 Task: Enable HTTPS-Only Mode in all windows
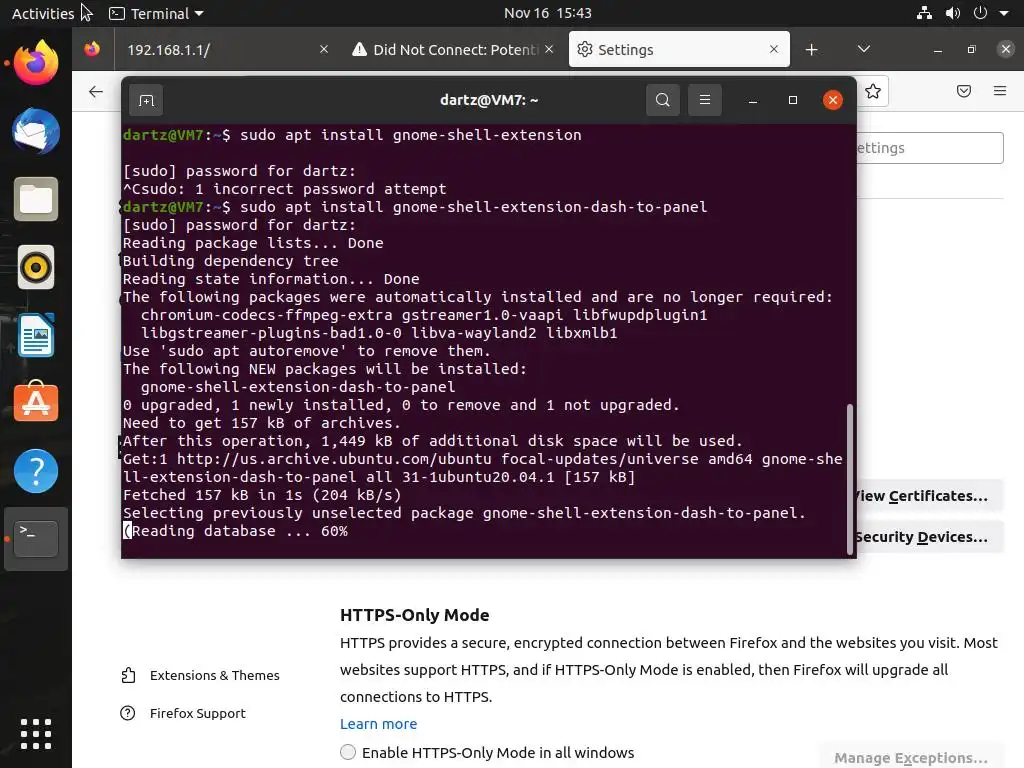(348, 752)
